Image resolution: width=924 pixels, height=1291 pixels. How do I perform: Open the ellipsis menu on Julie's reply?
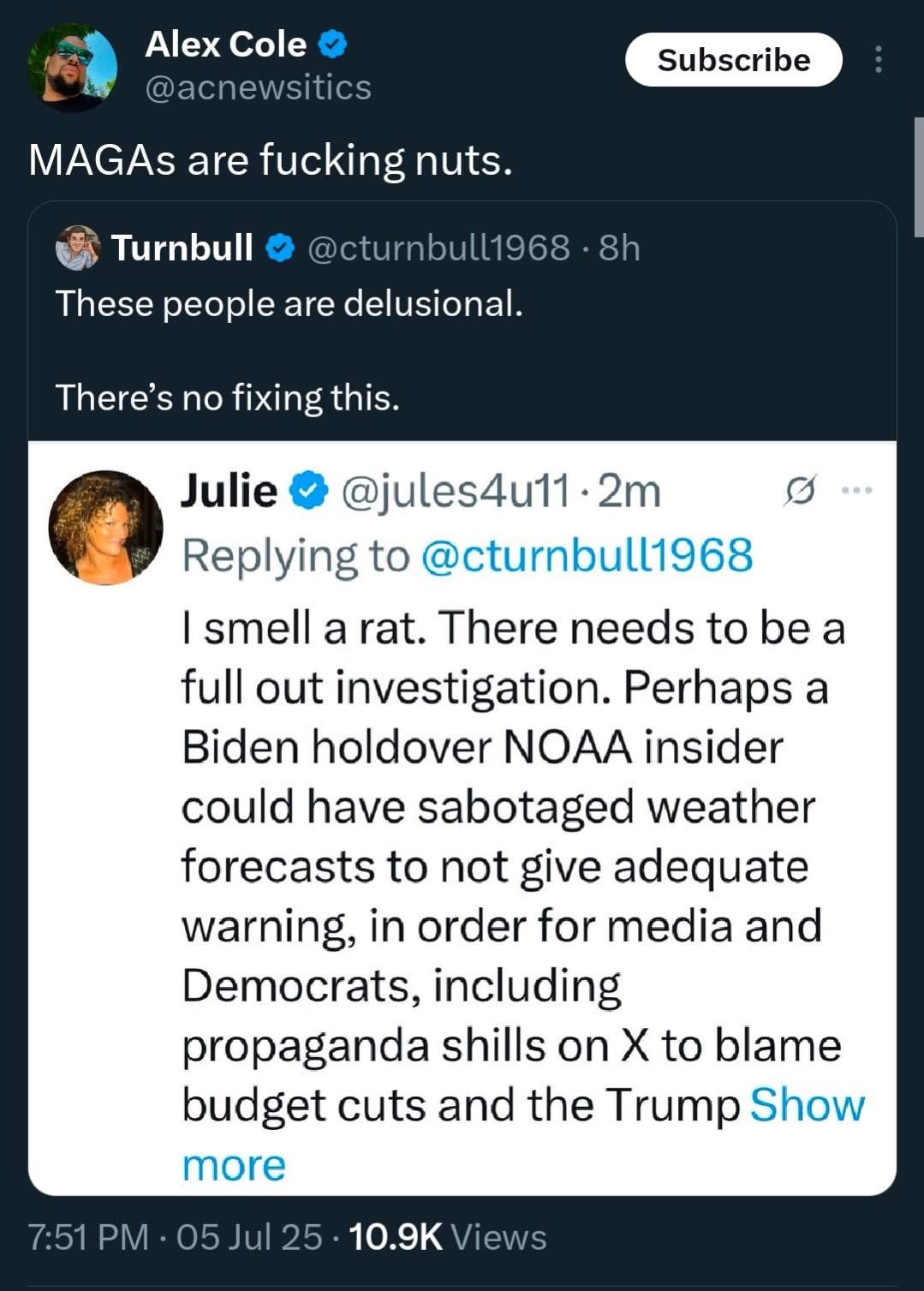coord(856,491)
